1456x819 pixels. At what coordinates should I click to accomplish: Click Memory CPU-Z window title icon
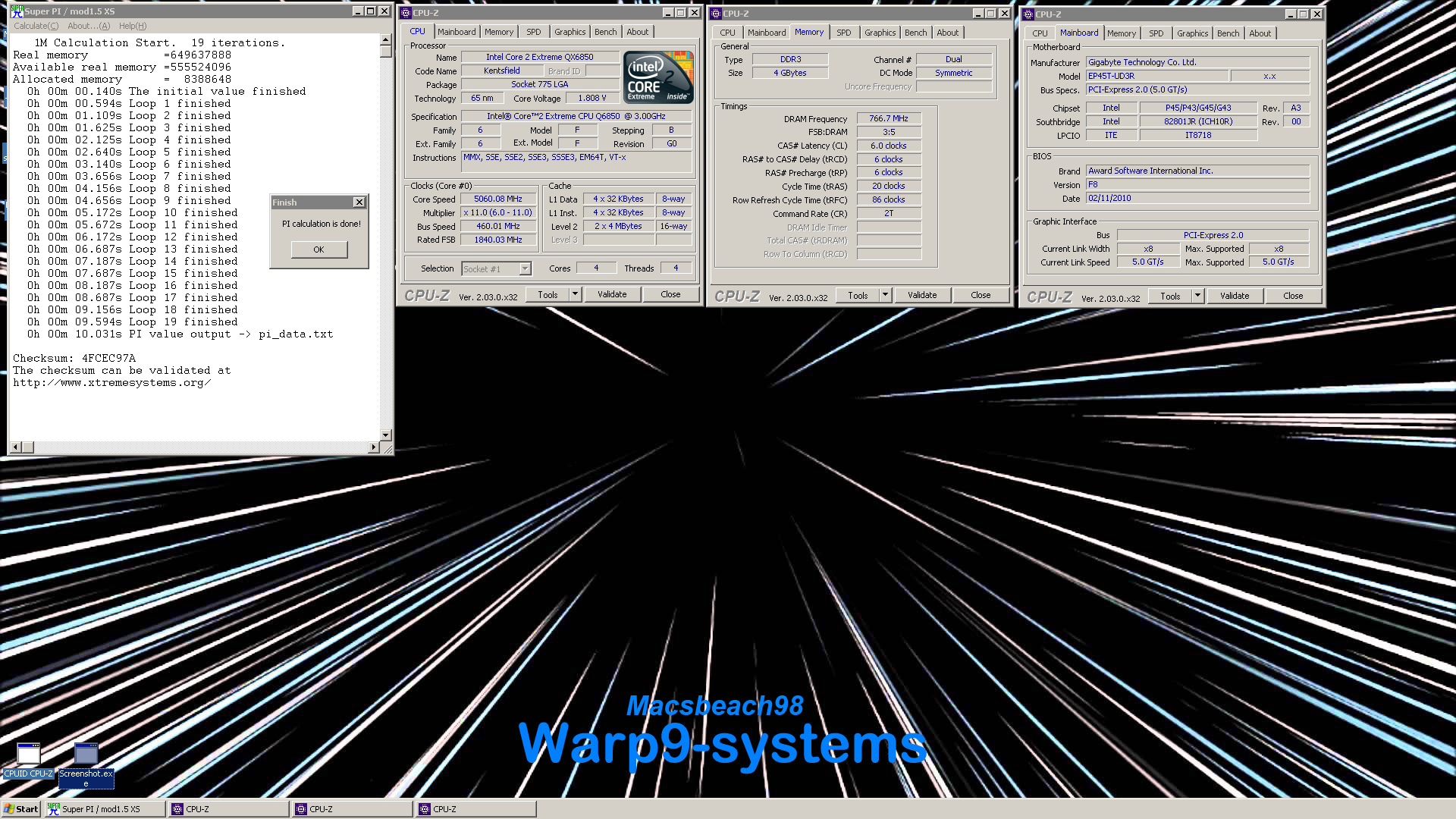point(715,14)
